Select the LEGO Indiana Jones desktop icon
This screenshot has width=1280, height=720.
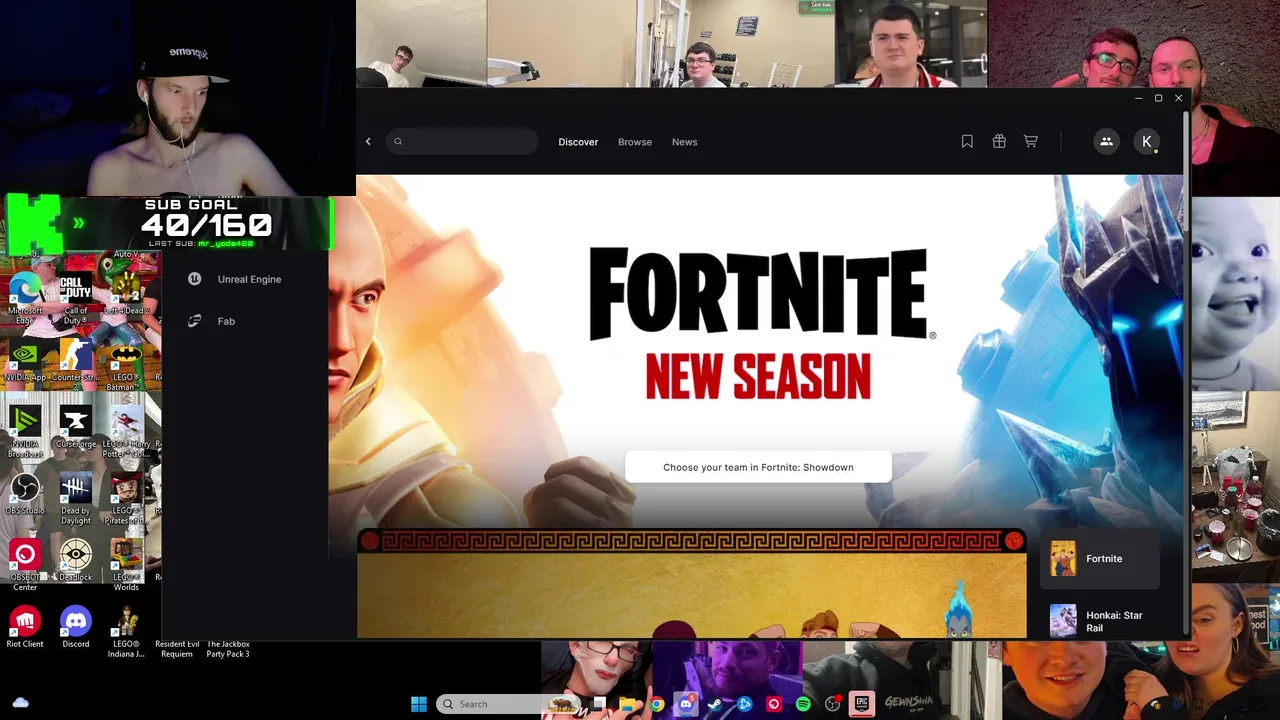(126, 630)
